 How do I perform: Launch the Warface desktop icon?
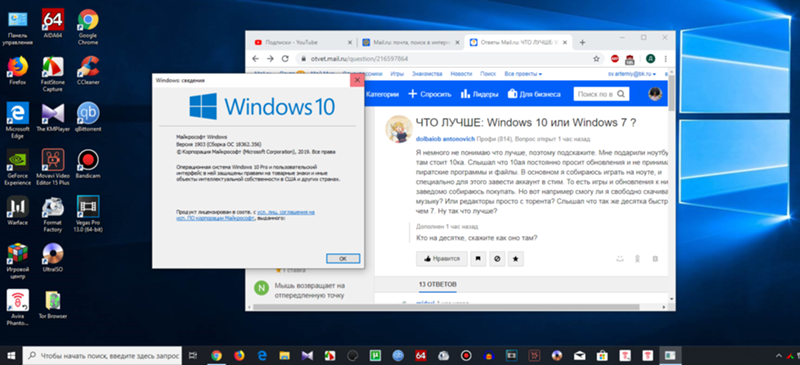click(17, 210)
